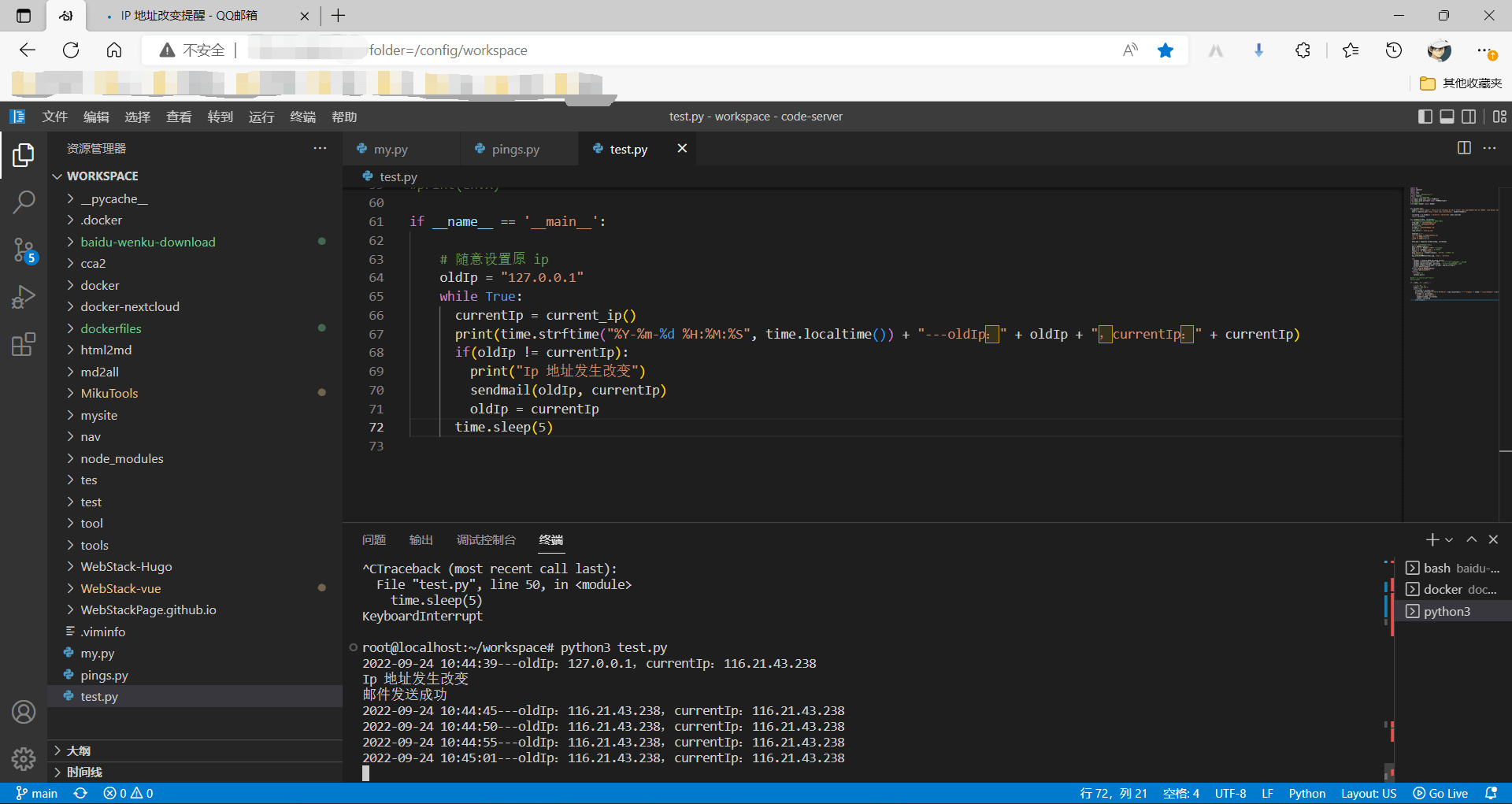Screen dimensions: 1512x804
Task: Open the Manage gear icon
Action: 24,758
